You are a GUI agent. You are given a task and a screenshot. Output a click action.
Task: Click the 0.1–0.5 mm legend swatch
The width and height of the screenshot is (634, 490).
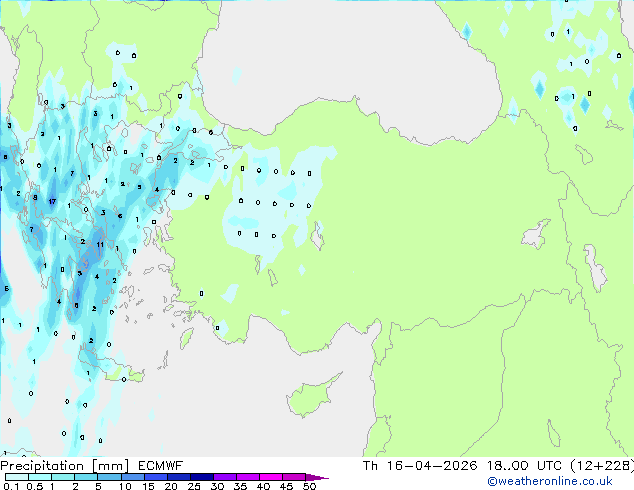(x=17, y=477)
